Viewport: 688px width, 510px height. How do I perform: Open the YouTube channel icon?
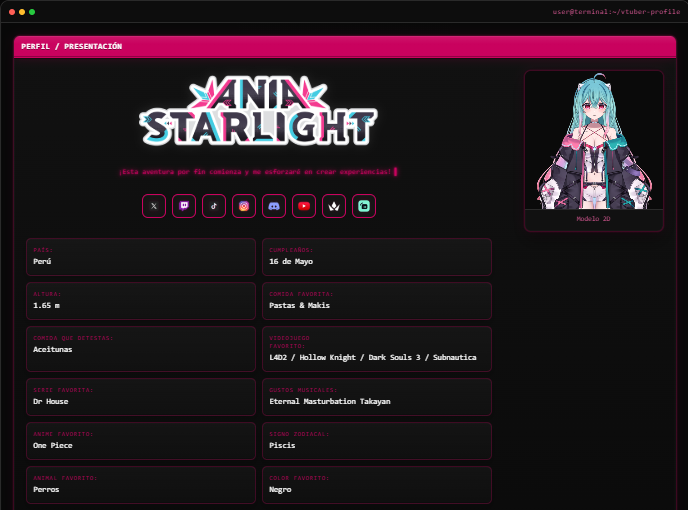click(304, 206)
